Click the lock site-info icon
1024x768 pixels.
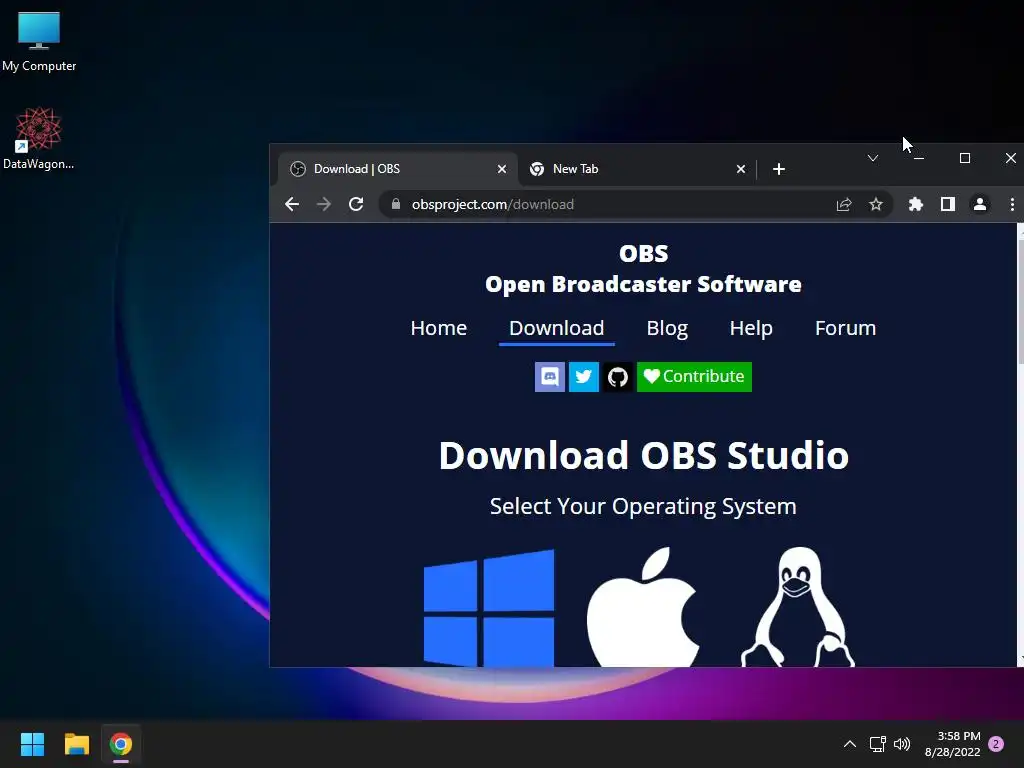[x=396, y=204]
